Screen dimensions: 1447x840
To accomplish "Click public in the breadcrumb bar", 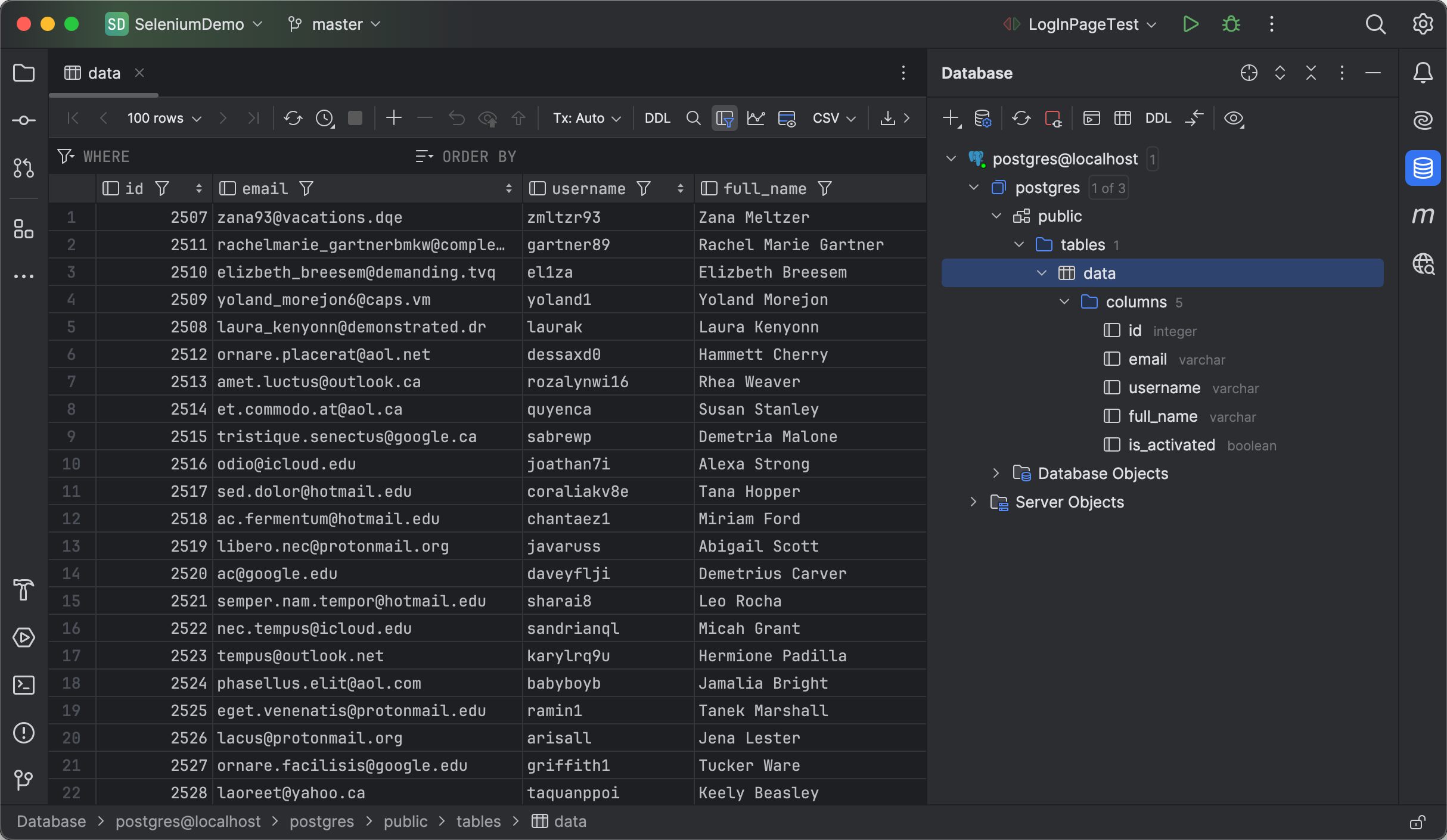I will 405,822.
